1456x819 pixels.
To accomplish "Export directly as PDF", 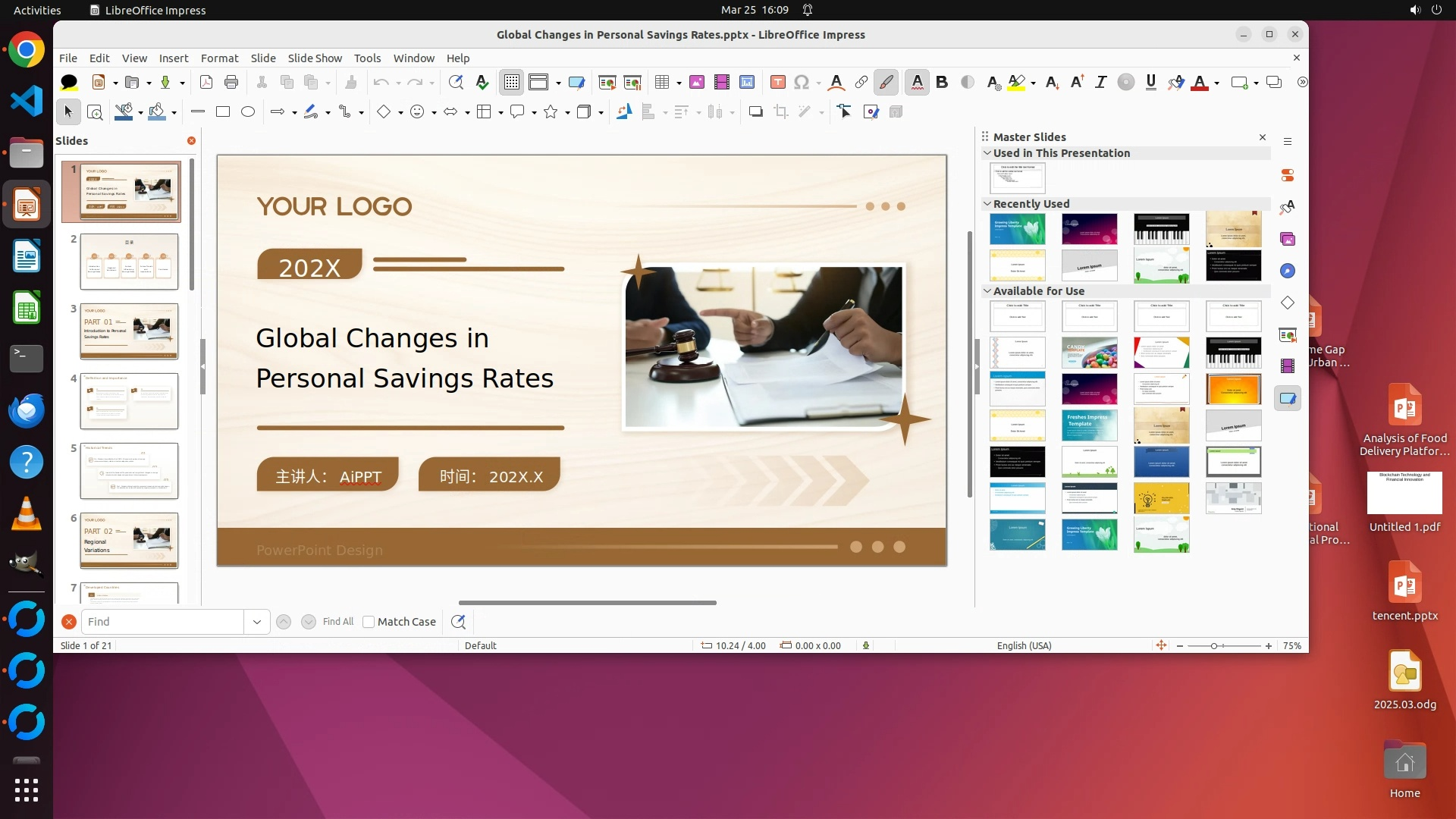I will (x=206, y=83).
